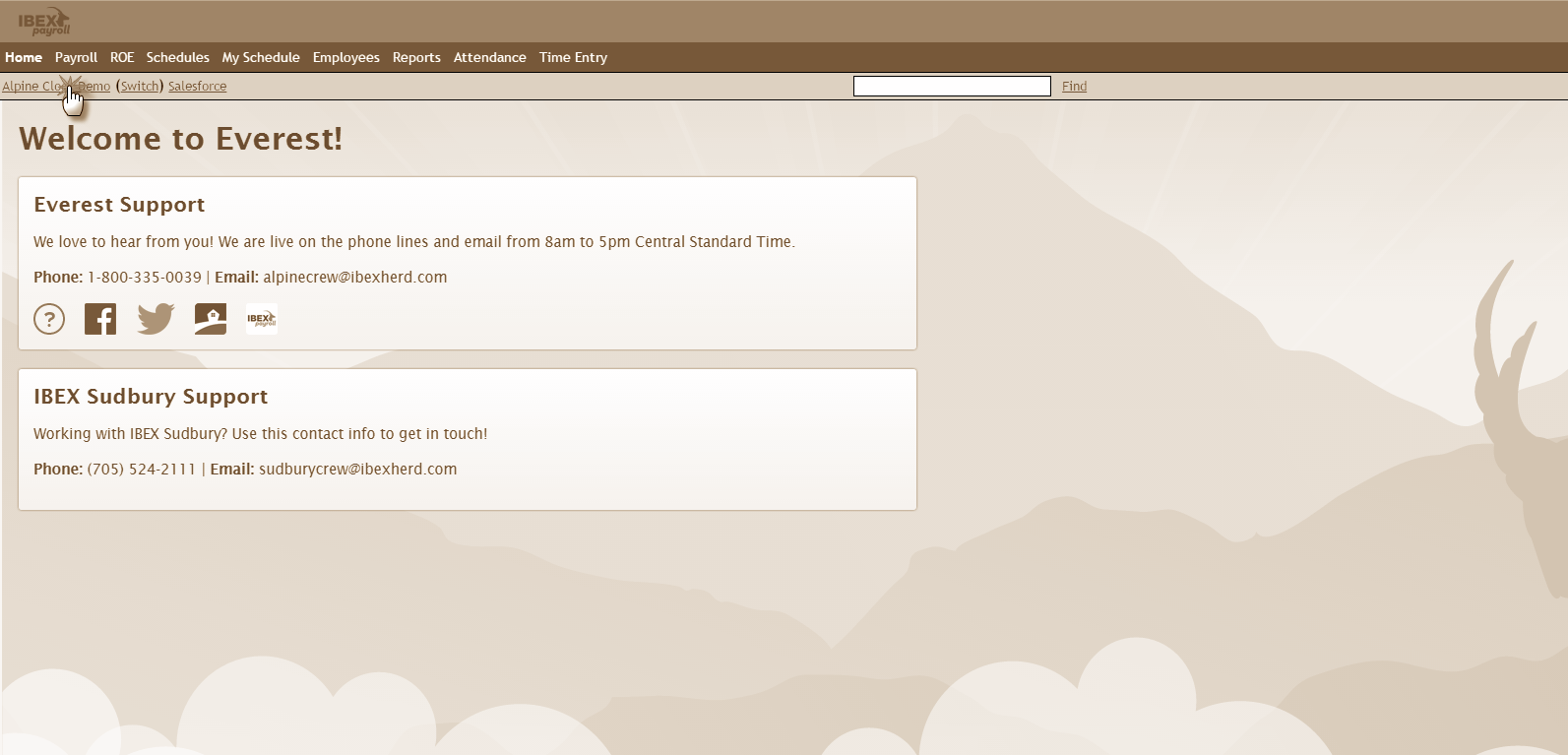
Task: Click the Everest Support heading
Action: 119,205
